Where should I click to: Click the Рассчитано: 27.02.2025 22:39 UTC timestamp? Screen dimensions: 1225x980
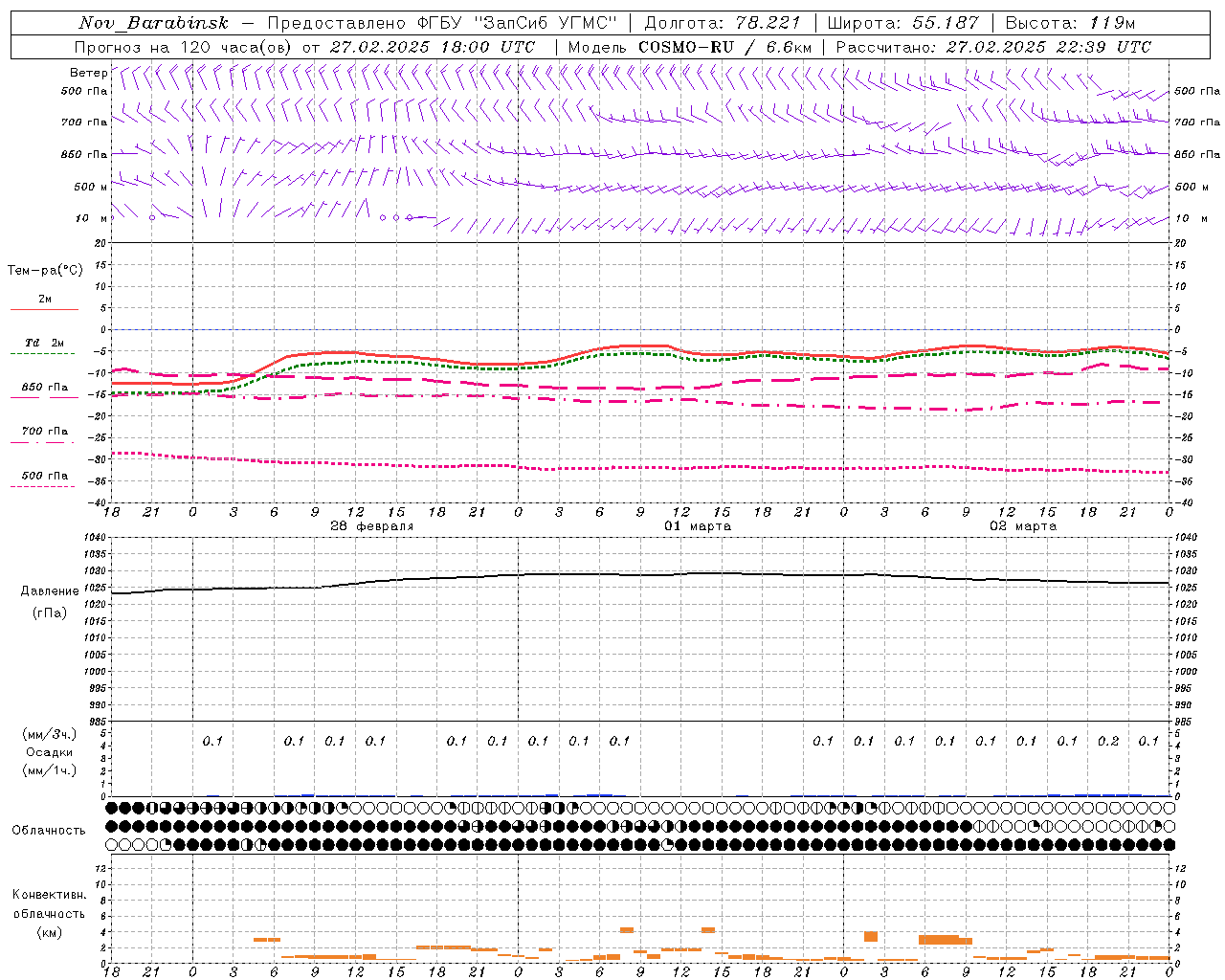point(993,47)
